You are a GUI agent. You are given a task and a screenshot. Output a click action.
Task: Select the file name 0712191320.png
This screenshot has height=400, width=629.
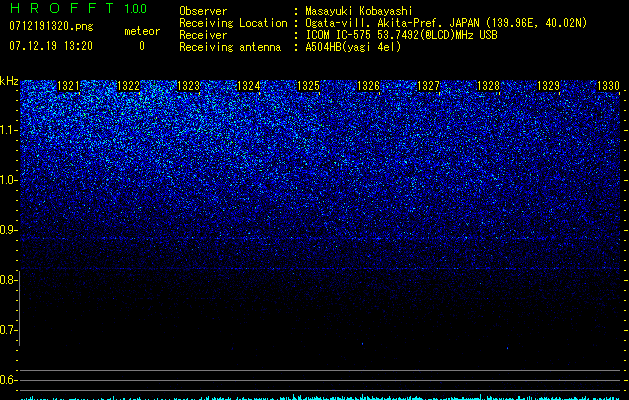pos(51,27)
